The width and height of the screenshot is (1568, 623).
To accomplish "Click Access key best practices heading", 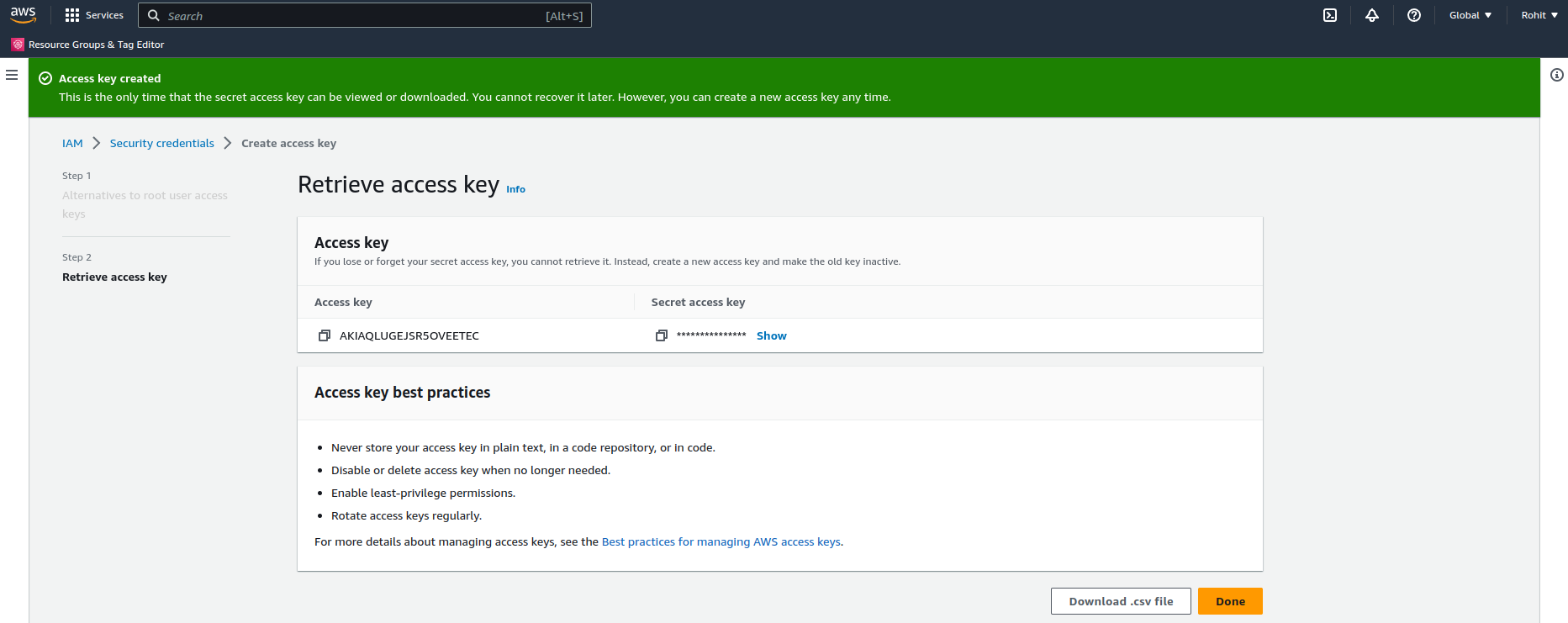I will point(402,393).
